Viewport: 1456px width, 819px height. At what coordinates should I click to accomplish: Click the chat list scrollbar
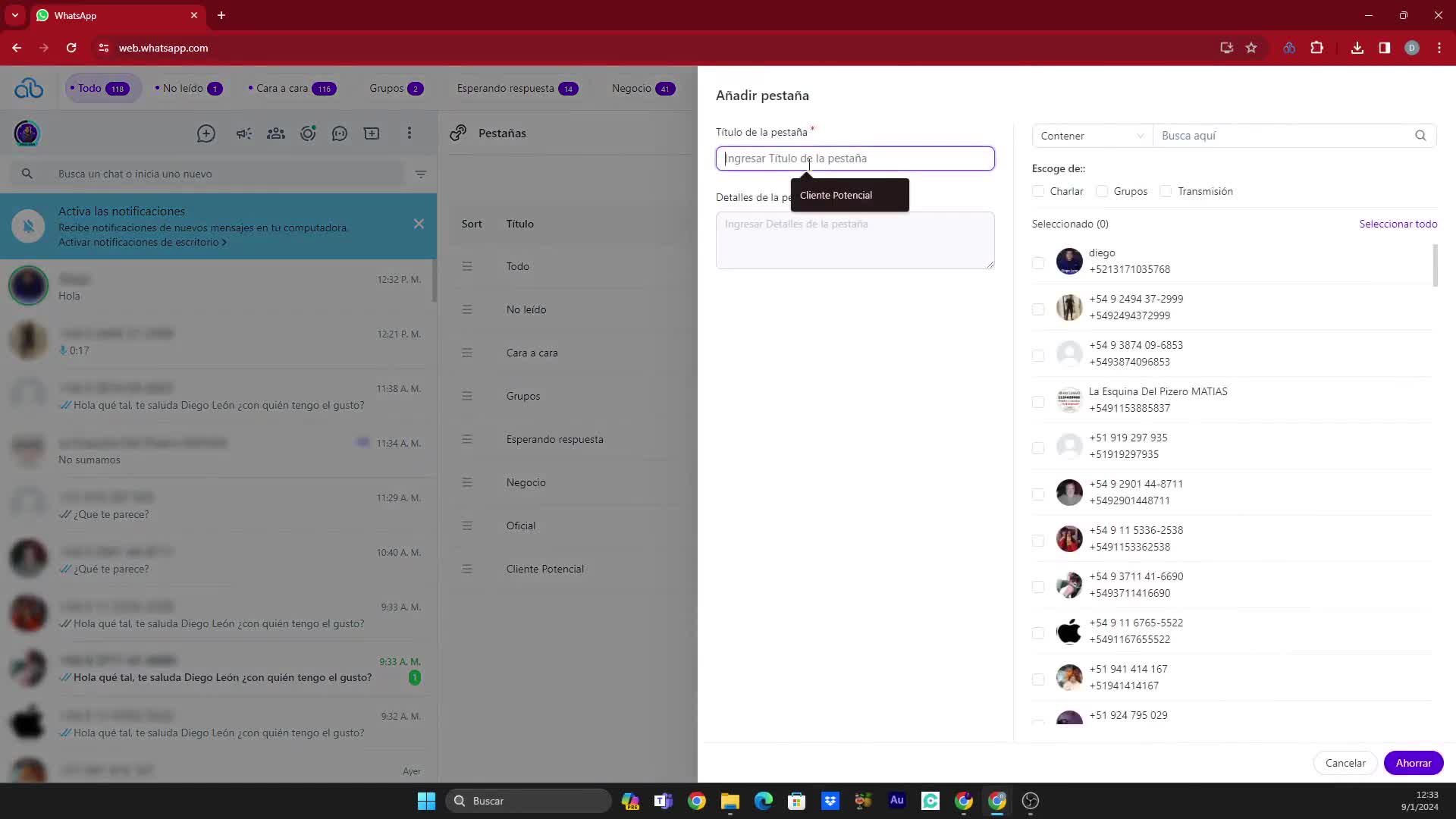[434, 280]
